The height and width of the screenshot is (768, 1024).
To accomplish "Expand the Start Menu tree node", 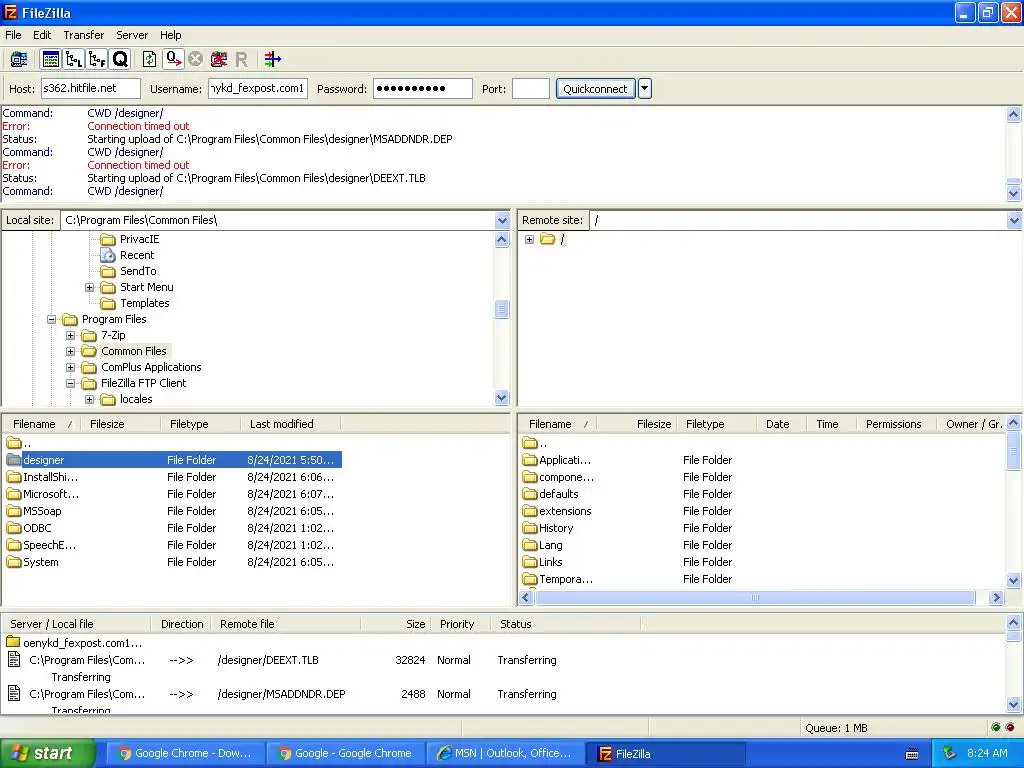I will pyautogui.click(x=89, y=287).
